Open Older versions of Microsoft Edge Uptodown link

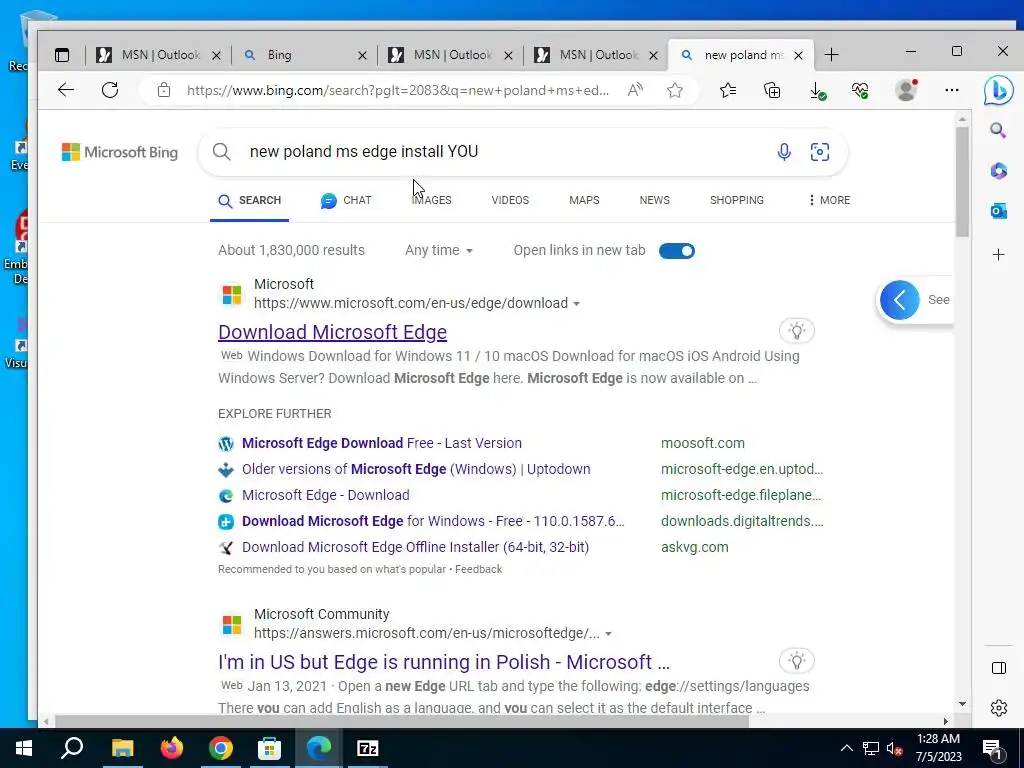416,469
